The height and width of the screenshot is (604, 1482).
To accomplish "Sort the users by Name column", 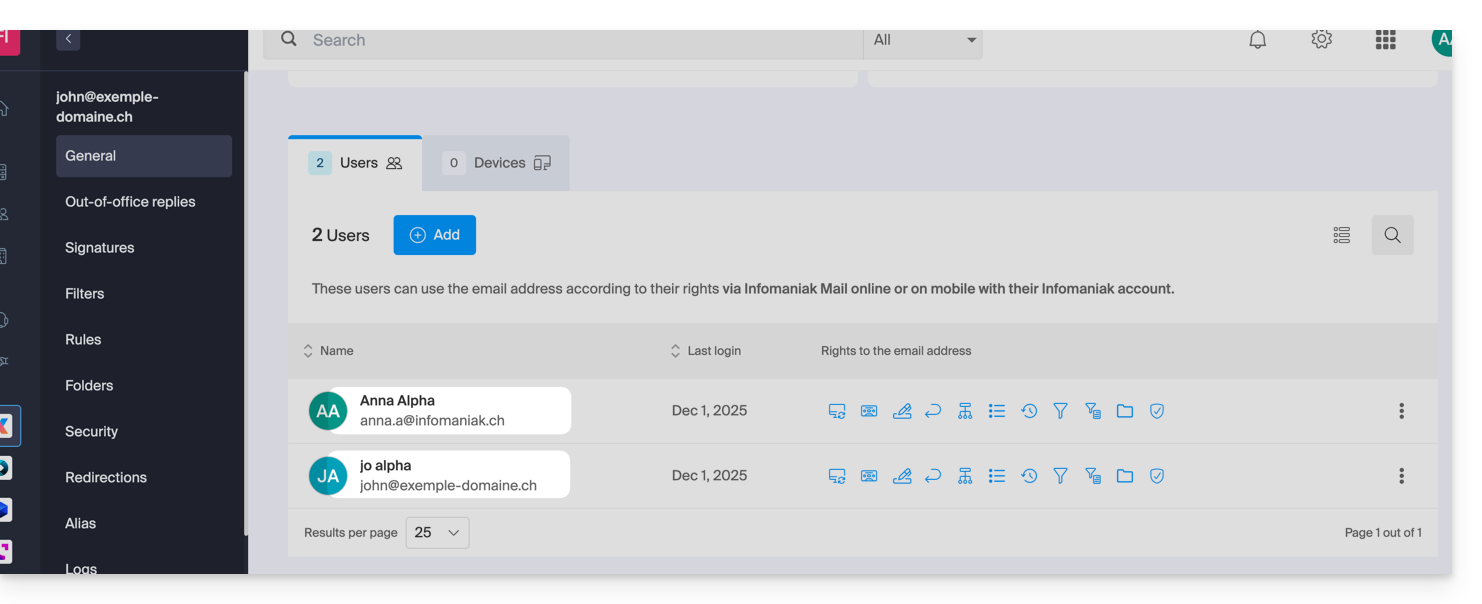I will 329,351.
